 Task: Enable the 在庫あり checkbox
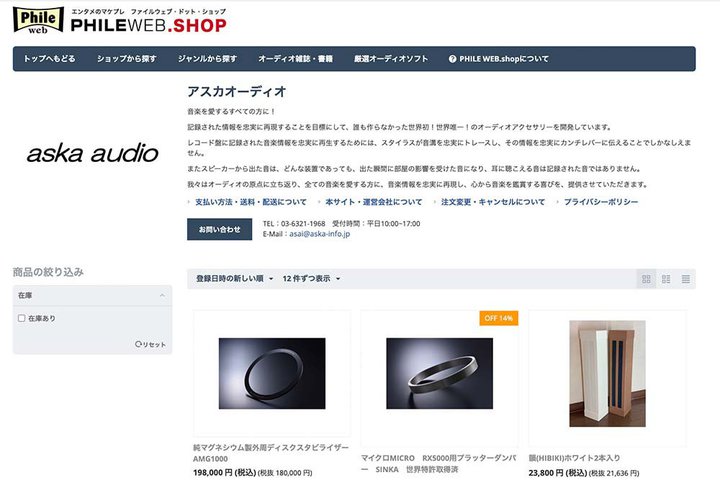tap(22, 318)
